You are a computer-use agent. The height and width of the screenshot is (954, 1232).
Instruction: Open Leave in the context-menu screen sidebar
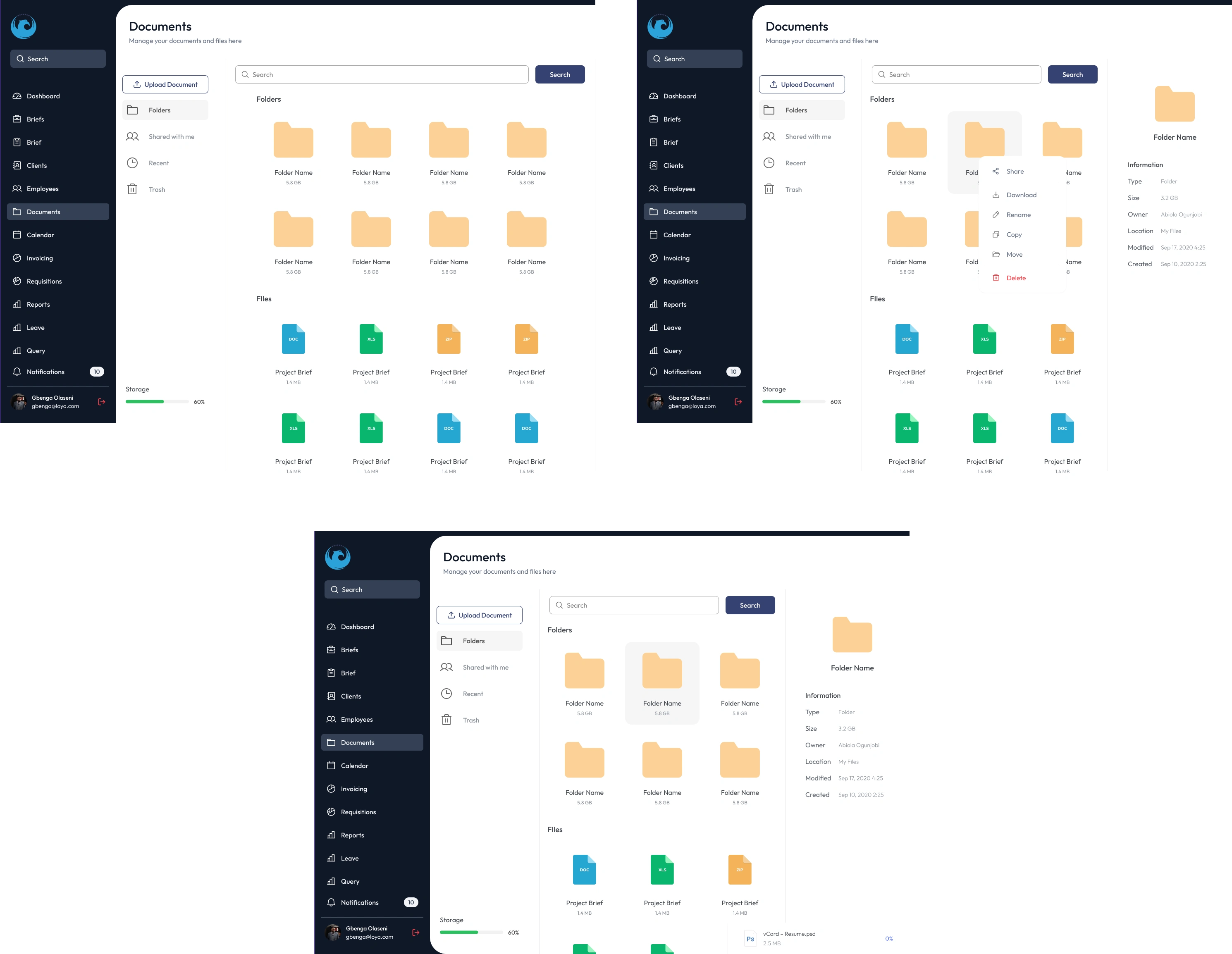point(695,327)
